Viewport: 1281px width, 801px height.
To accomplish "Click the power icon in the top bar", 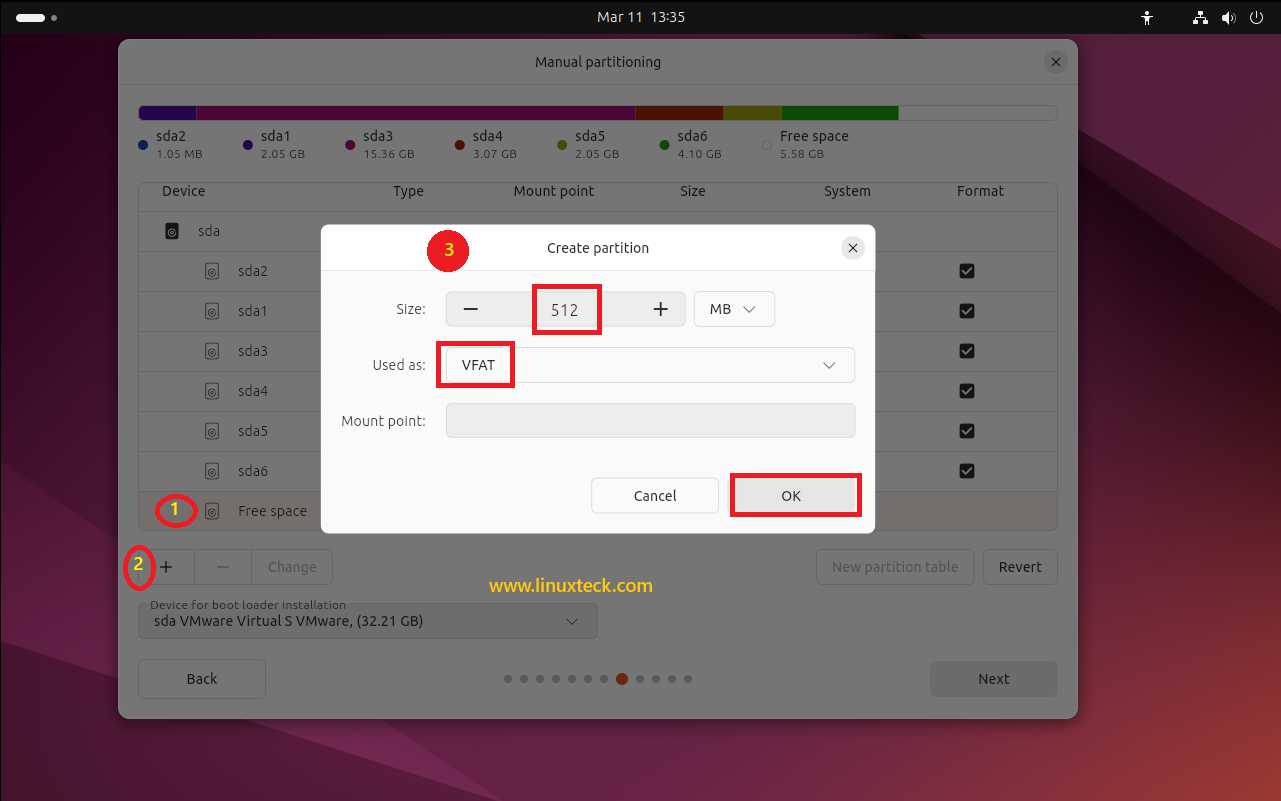I will click(1256, 17).
